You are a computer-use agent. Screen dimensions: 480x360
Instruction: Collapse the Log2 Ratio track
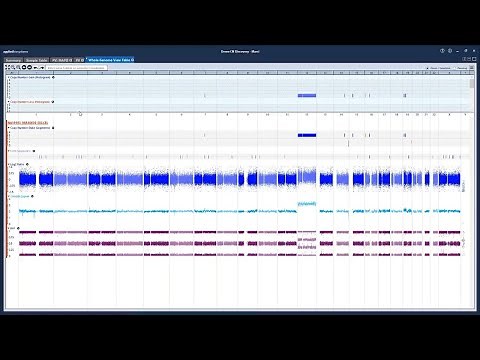point(9,164)
